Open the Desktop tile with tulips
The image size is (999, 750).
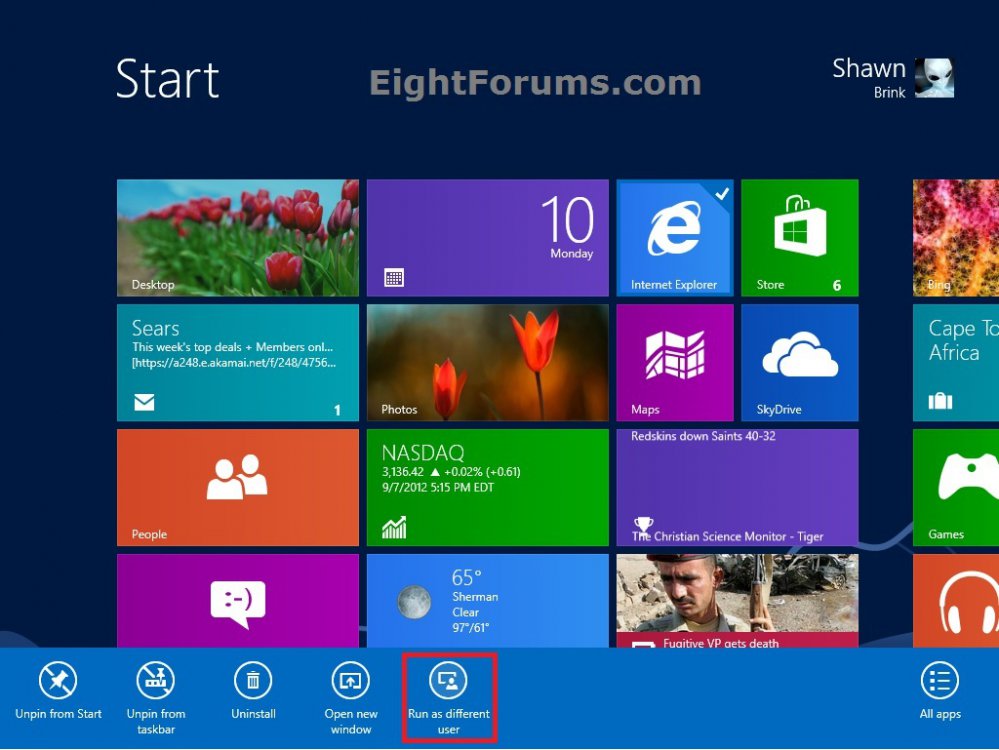pos(237,238)
